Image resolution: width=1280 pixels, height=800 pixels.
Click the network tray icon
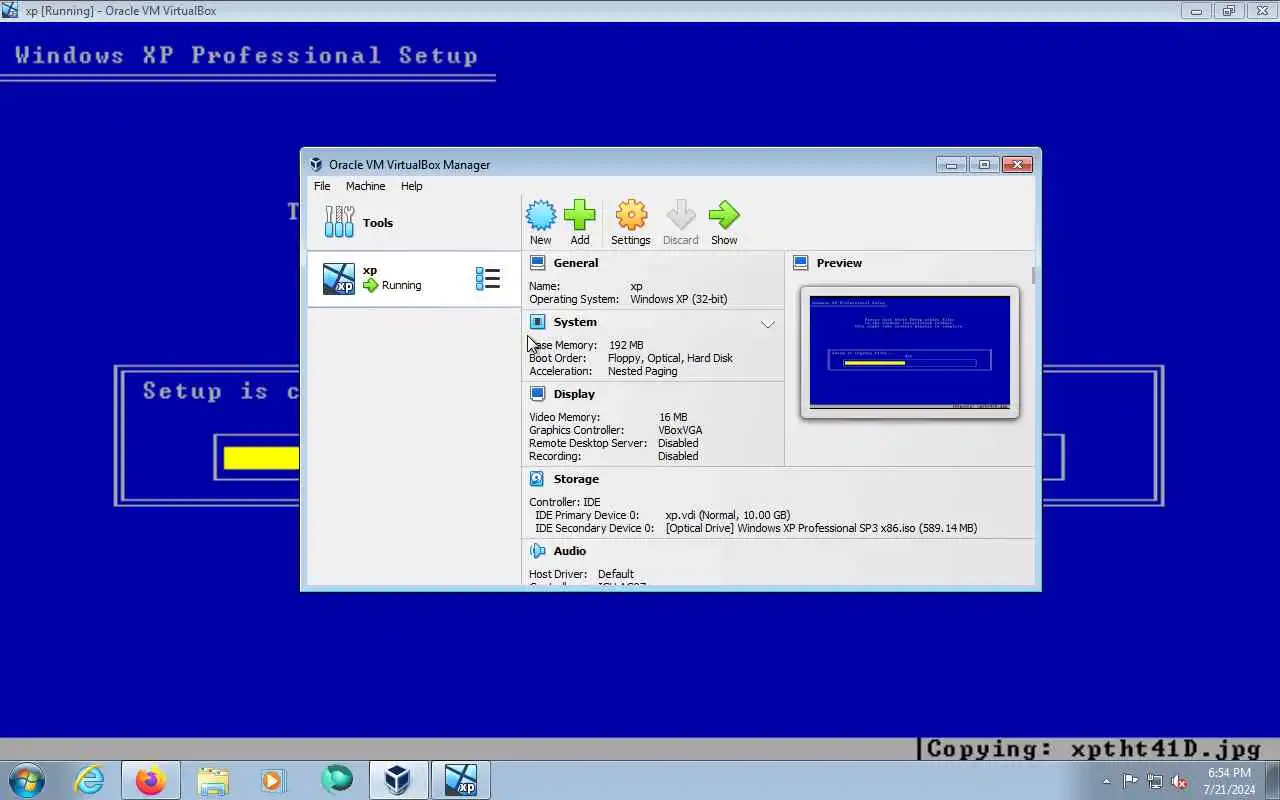tap(1155, 781)
